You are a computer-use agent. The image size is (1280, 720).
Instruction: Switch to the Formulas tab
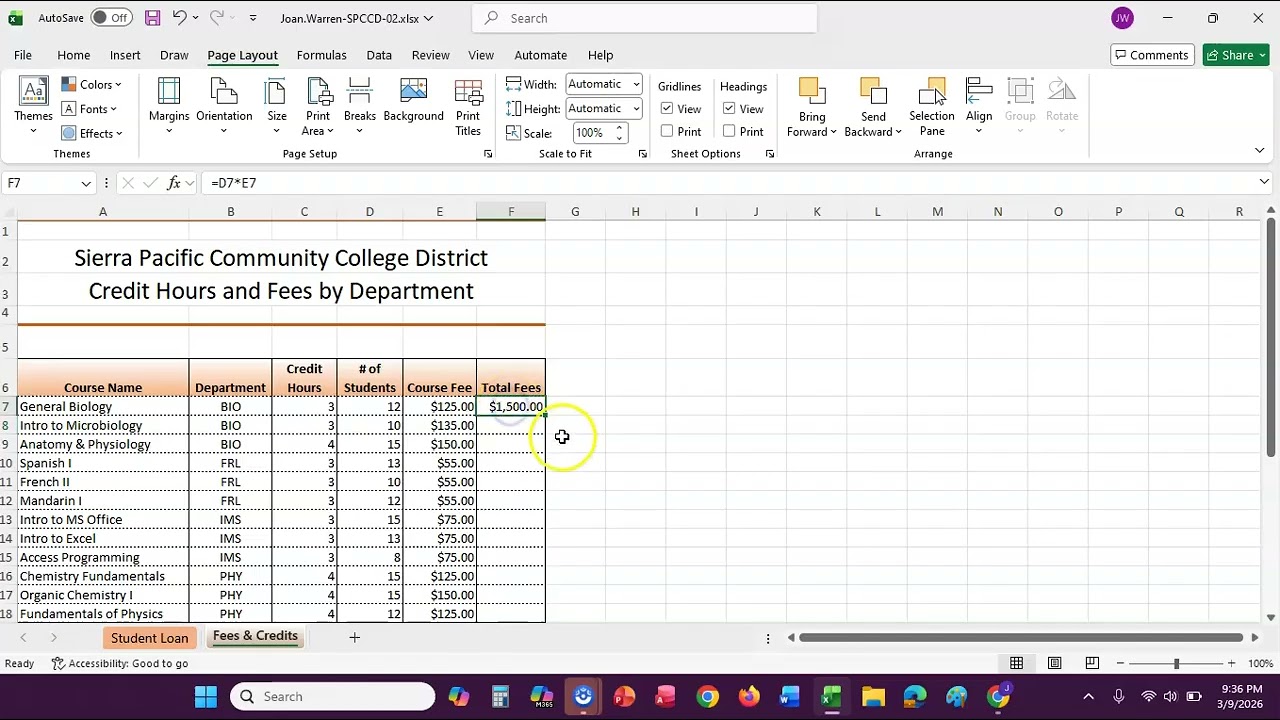321,55
